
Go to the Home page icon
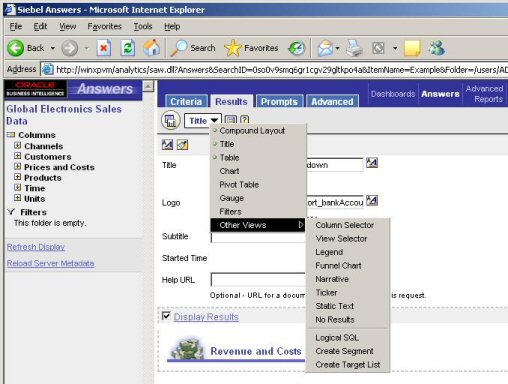(x=151, y=48)
